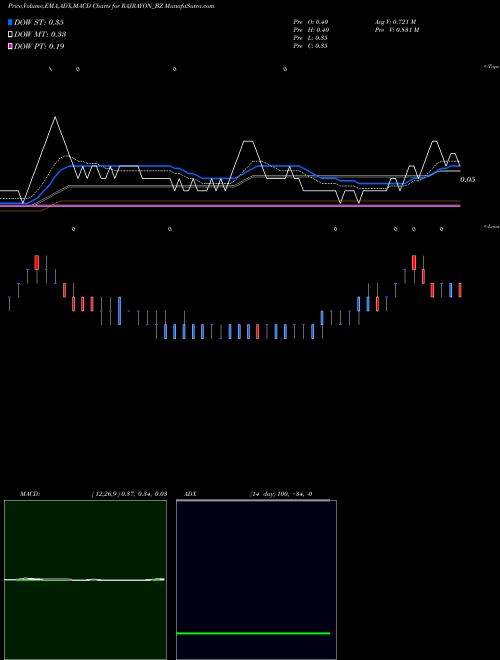Click the chart title text at top
The image size is (500, 660).
pyautogui.click(x=111, y=6)
